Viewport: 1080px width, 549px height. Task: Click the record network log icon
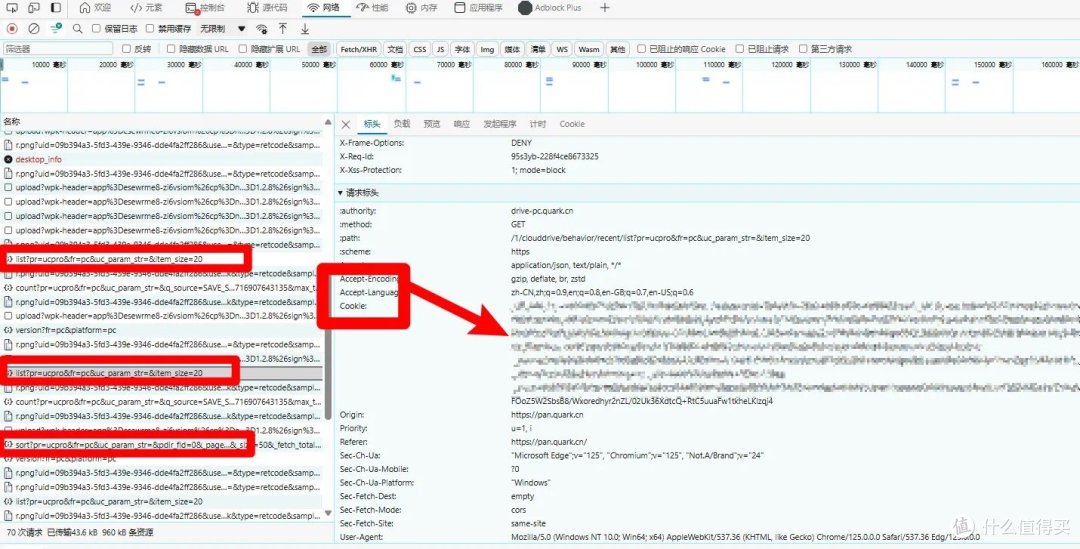(12, 29)
